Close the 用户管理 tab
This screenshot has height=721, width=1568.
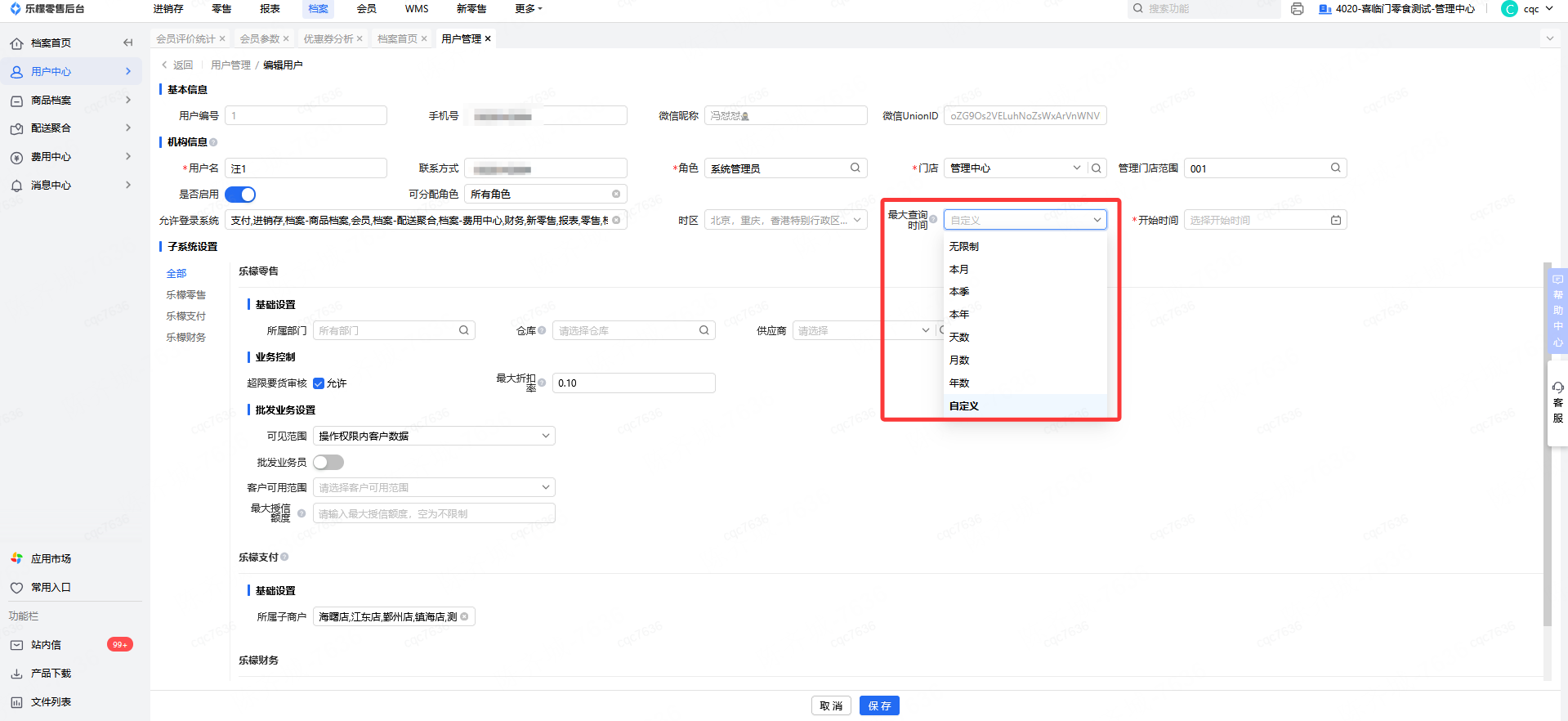tap(488, 38)
